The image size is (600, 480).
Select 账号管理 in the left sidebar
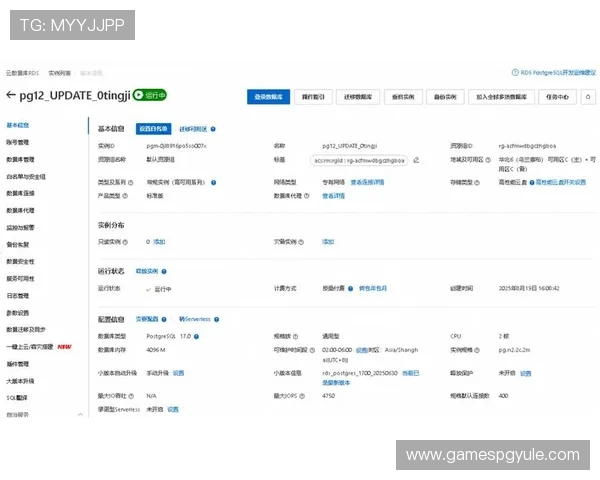click(x=18, y=142)
